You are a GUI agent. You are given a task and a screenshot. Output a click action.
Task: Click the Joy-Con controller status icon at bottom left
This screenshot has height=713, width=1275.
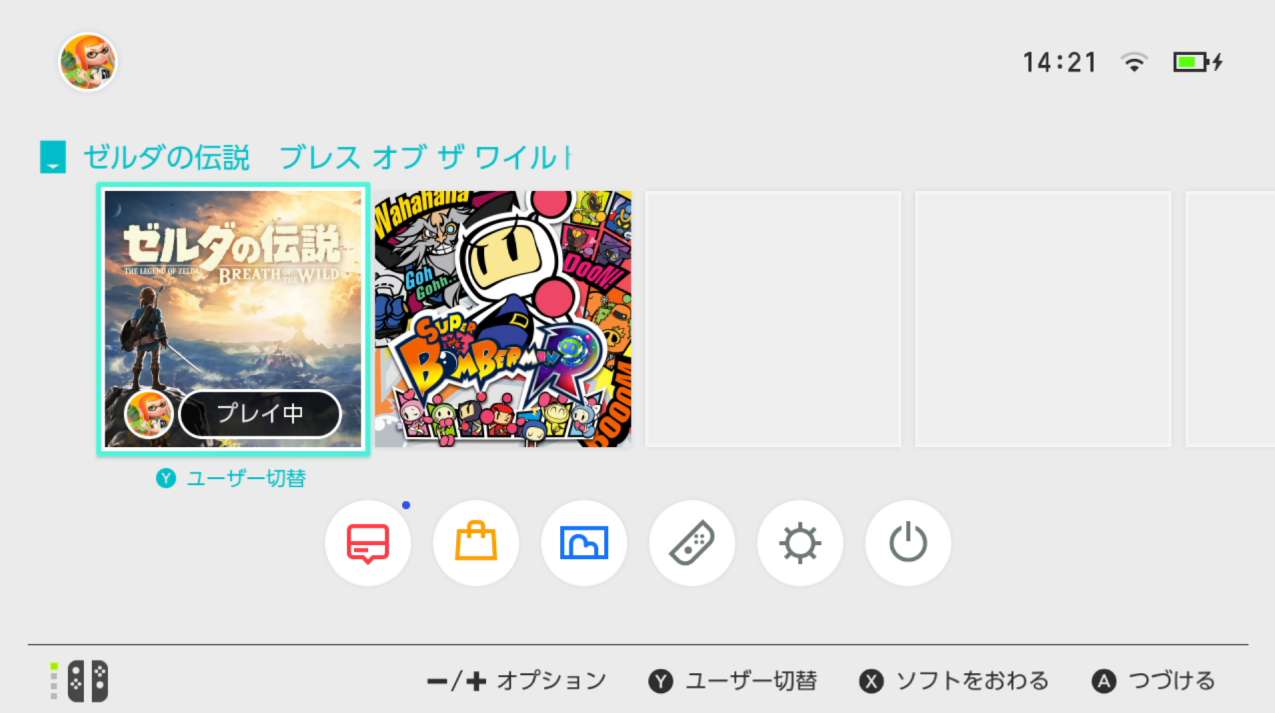tap(80, 681)
